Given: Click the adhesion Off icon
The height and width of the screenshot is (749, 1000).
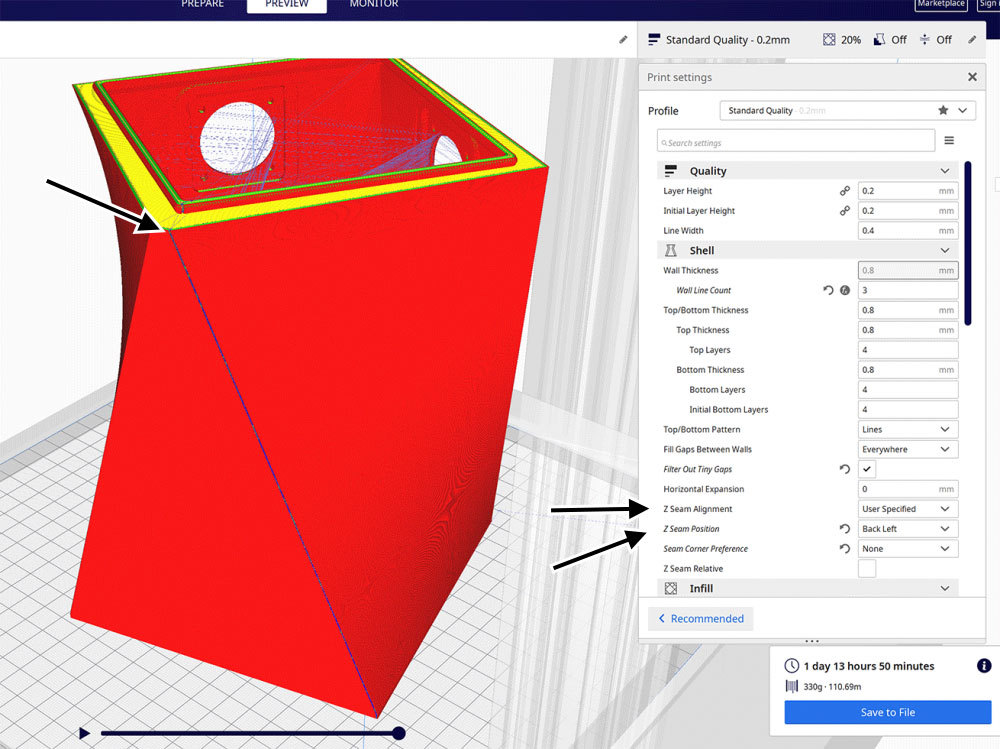Looking at the screenshot, I should pos(925,40).
